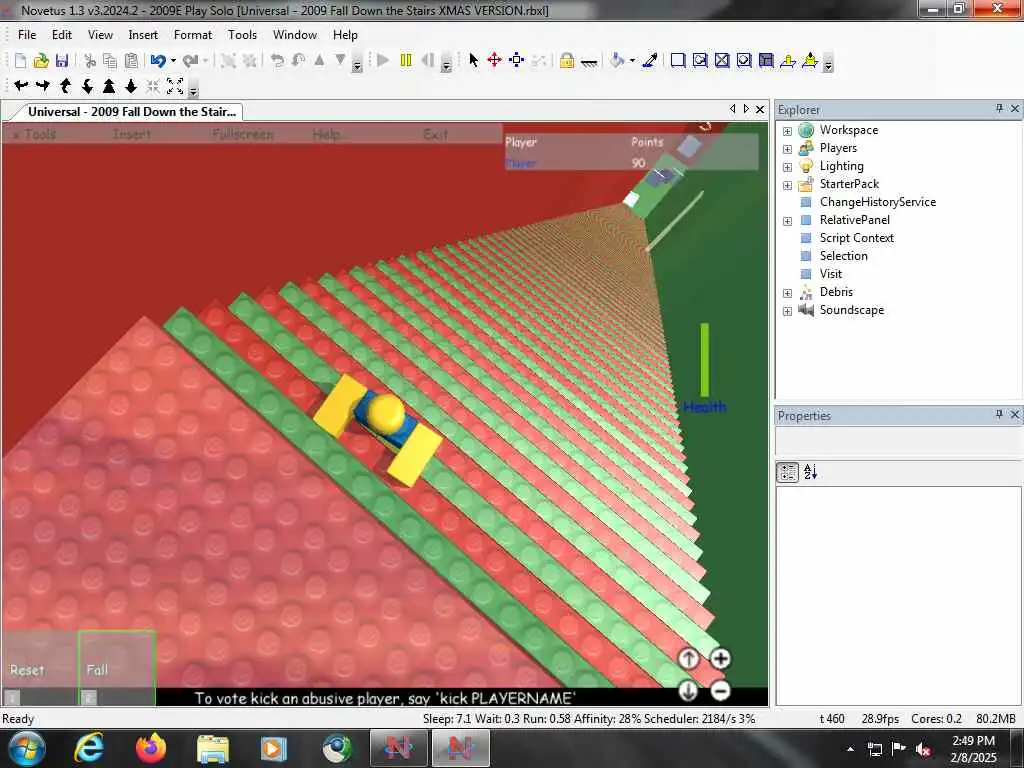Expand the Players node
1024x768 pixels.
click(788, 149)
